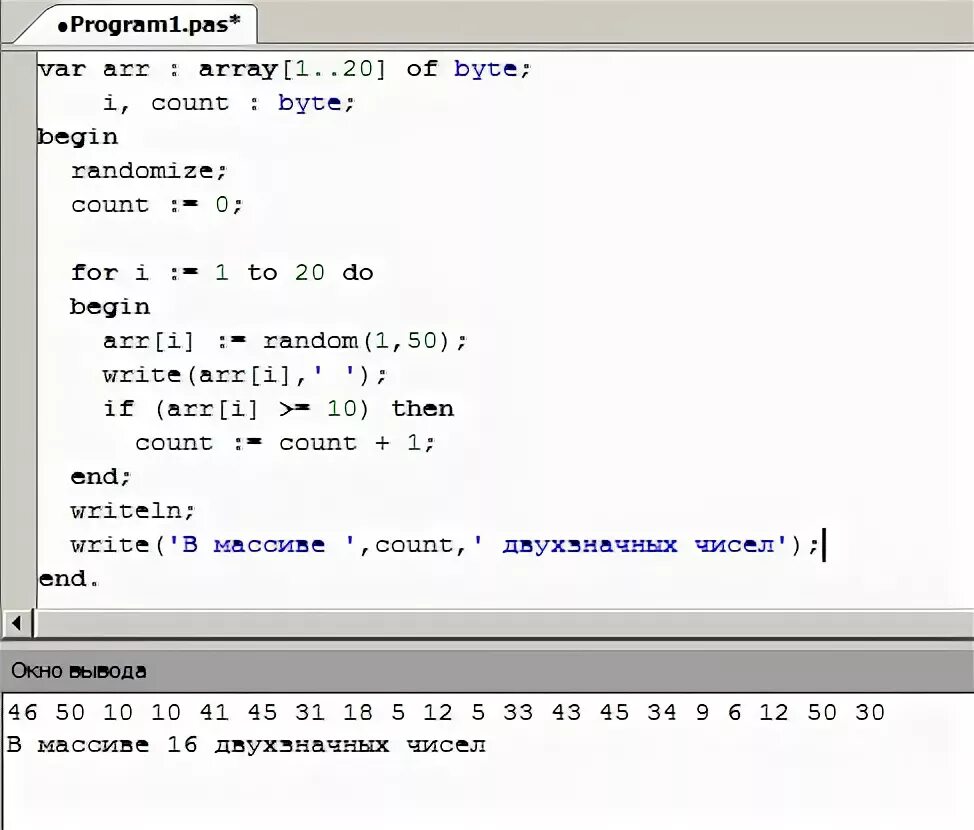Click the 'count := 0;' line
This screenshot has height=830, width=974.
(x=157, y=205)
